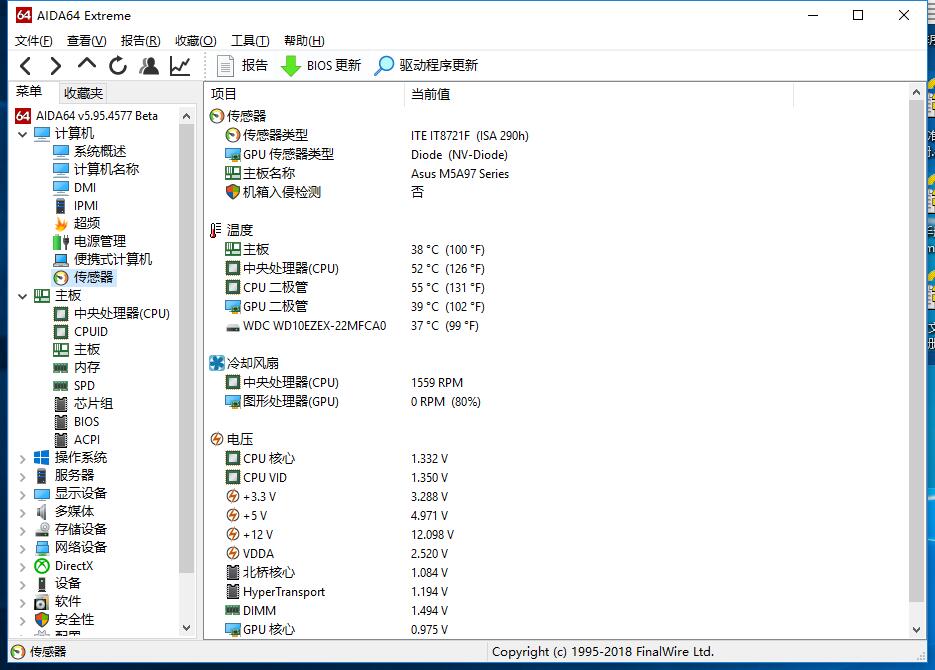Select the DMI tree item
The width and height of the screenshot is (935, 670).
75,188
